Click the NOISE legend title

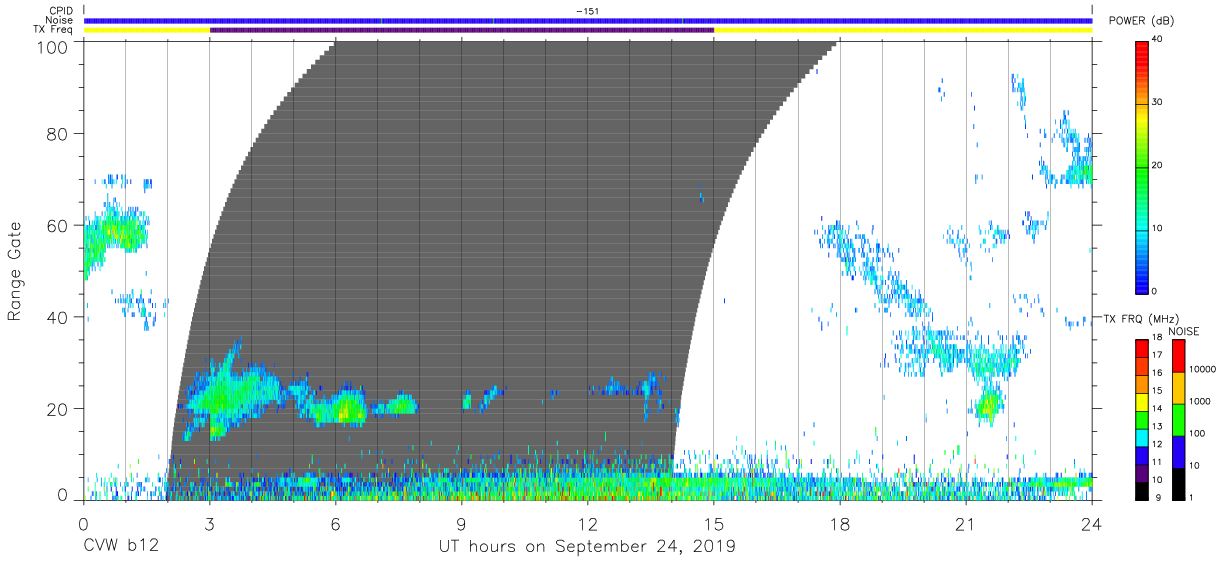(1183, 332)
